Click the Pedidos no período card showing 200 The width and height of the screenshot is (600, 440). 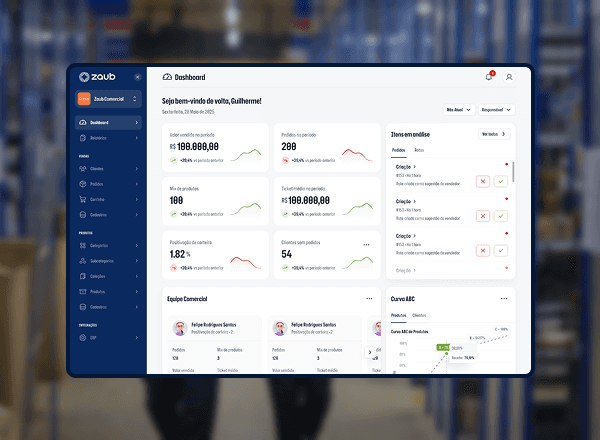point(327,147)
